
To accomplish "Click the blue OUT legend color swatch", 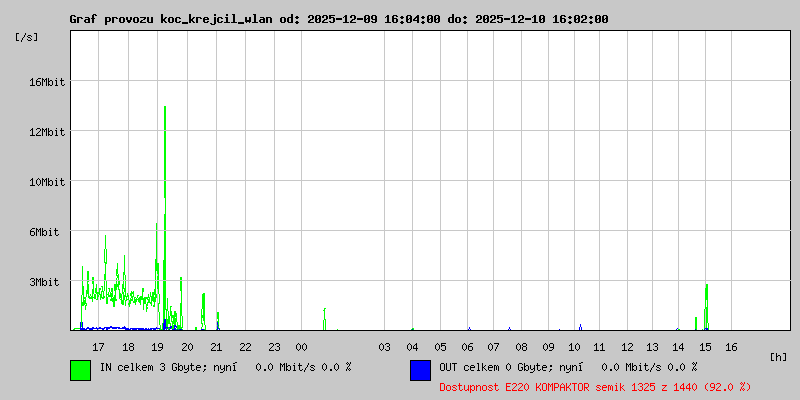I will pos(420,370).
